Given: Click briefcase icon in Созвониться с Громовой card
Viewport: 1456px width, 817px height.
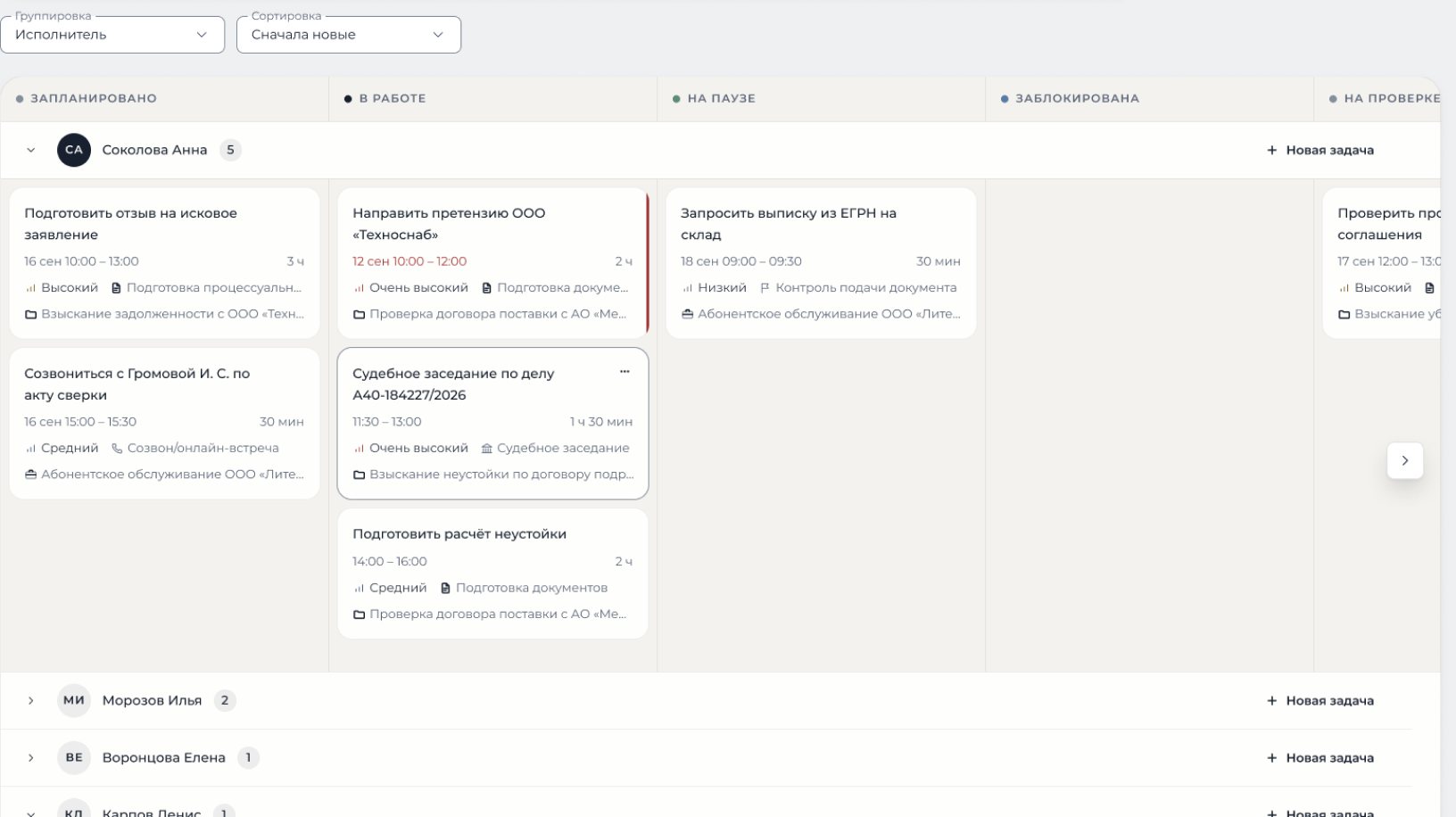Looking at the screenshot, I should (x=30, y=475).
